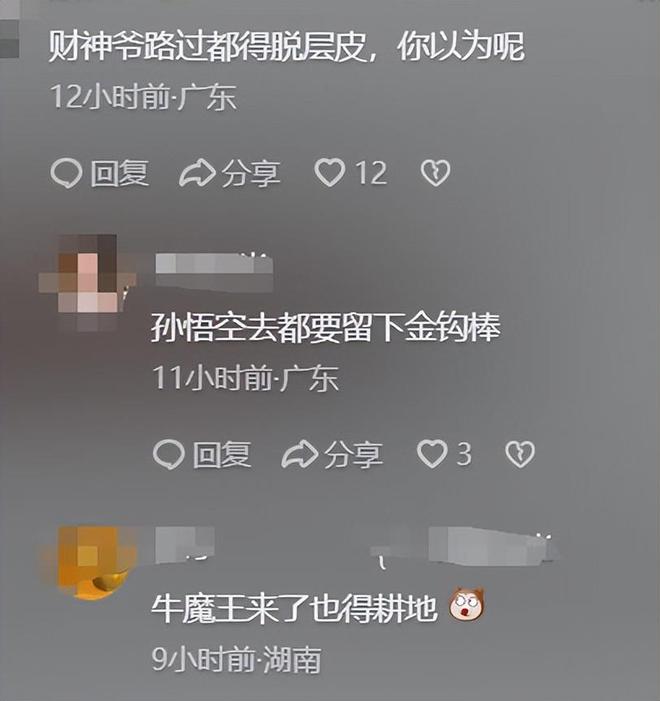Click the shocked face emoji after 耕地
The height and width of the screenshot is (701, 660).
pos(466,603)
